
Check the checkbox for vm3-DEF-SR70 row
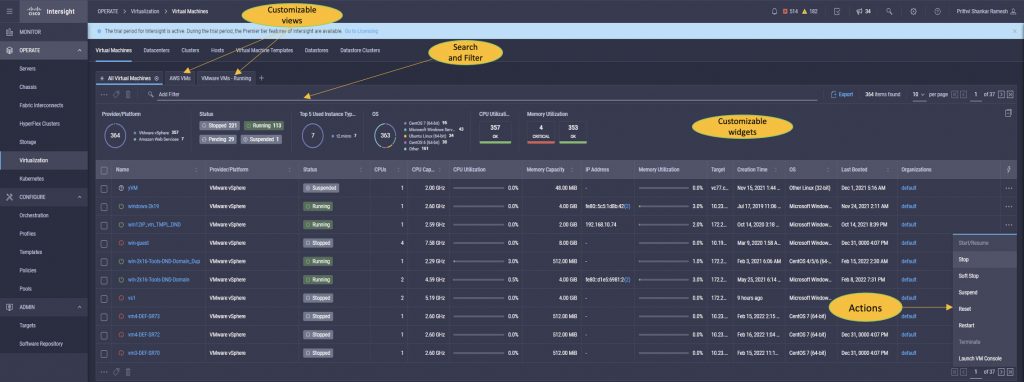point(104,353)
